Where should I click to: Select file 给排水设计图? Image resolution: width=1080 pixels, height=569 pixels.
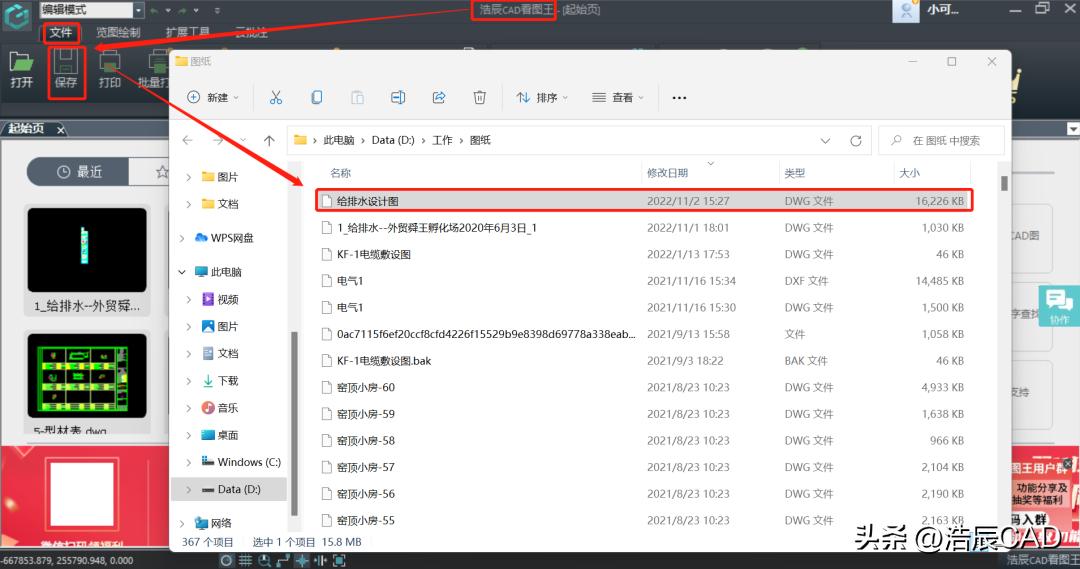coord(643,201)
